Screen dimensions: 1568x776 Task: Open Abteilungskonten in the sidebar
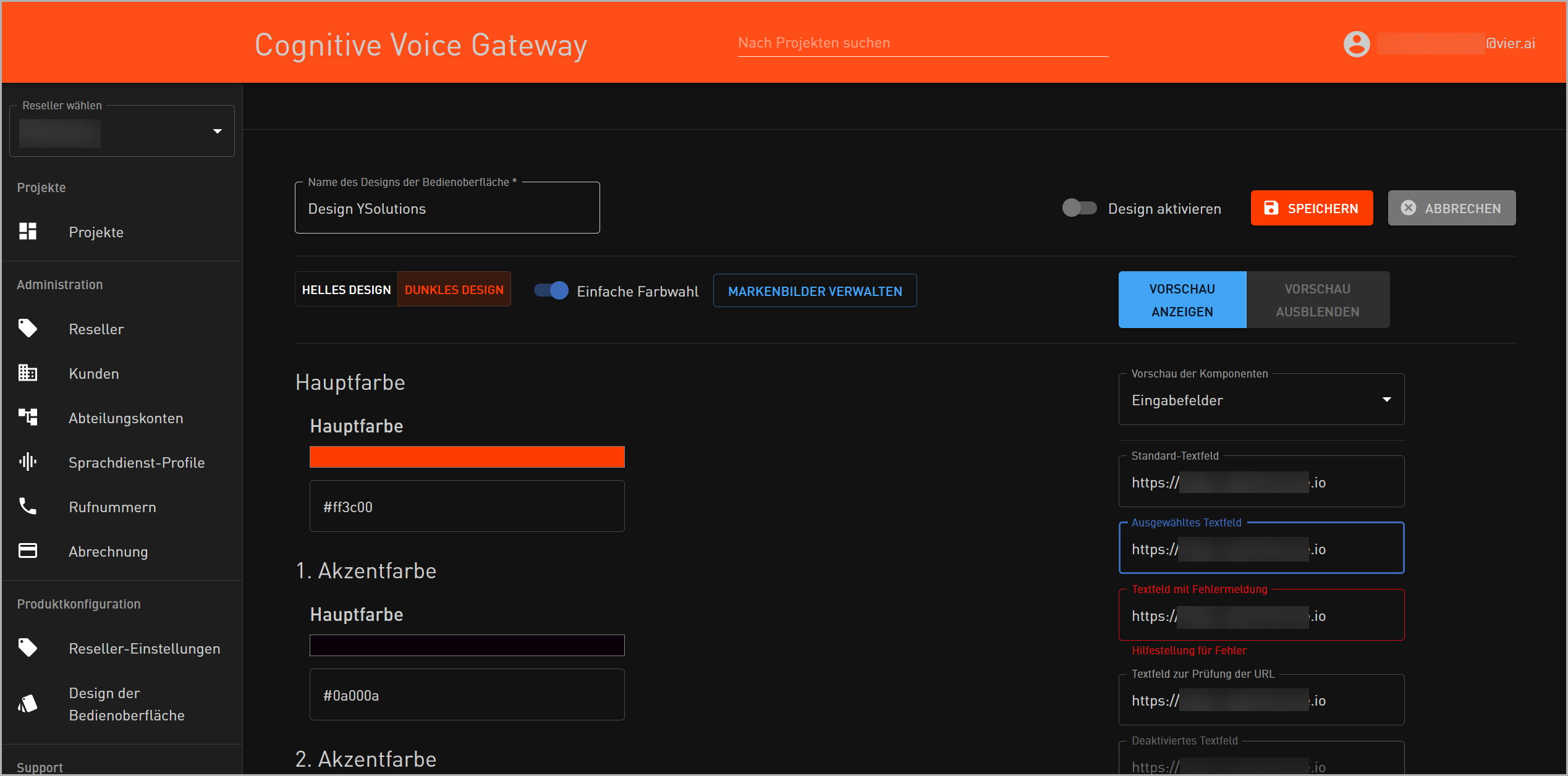(122, 418)
